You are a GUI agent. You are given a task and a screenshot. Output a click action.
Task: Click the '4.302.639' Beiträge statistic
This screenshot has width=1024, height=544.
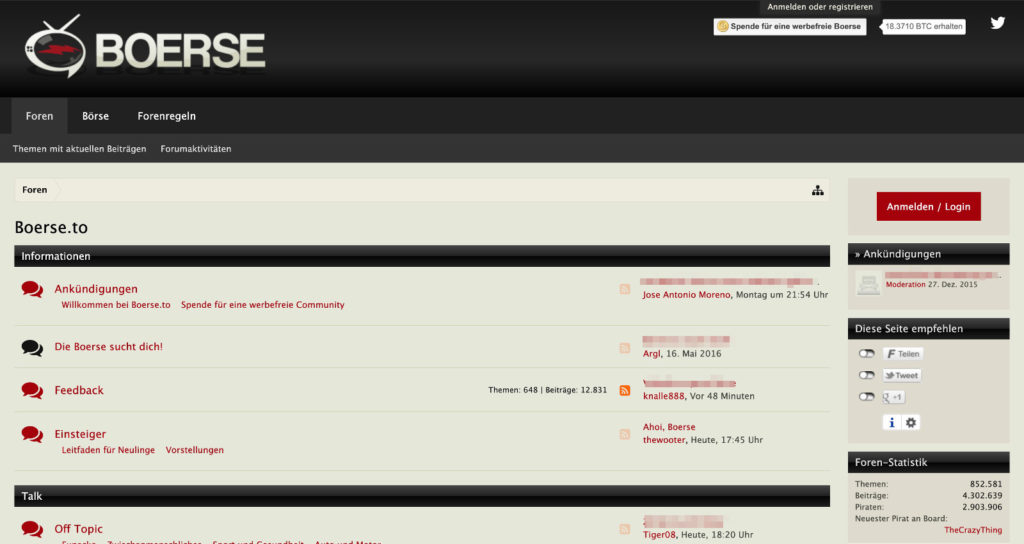pos(982,496)
